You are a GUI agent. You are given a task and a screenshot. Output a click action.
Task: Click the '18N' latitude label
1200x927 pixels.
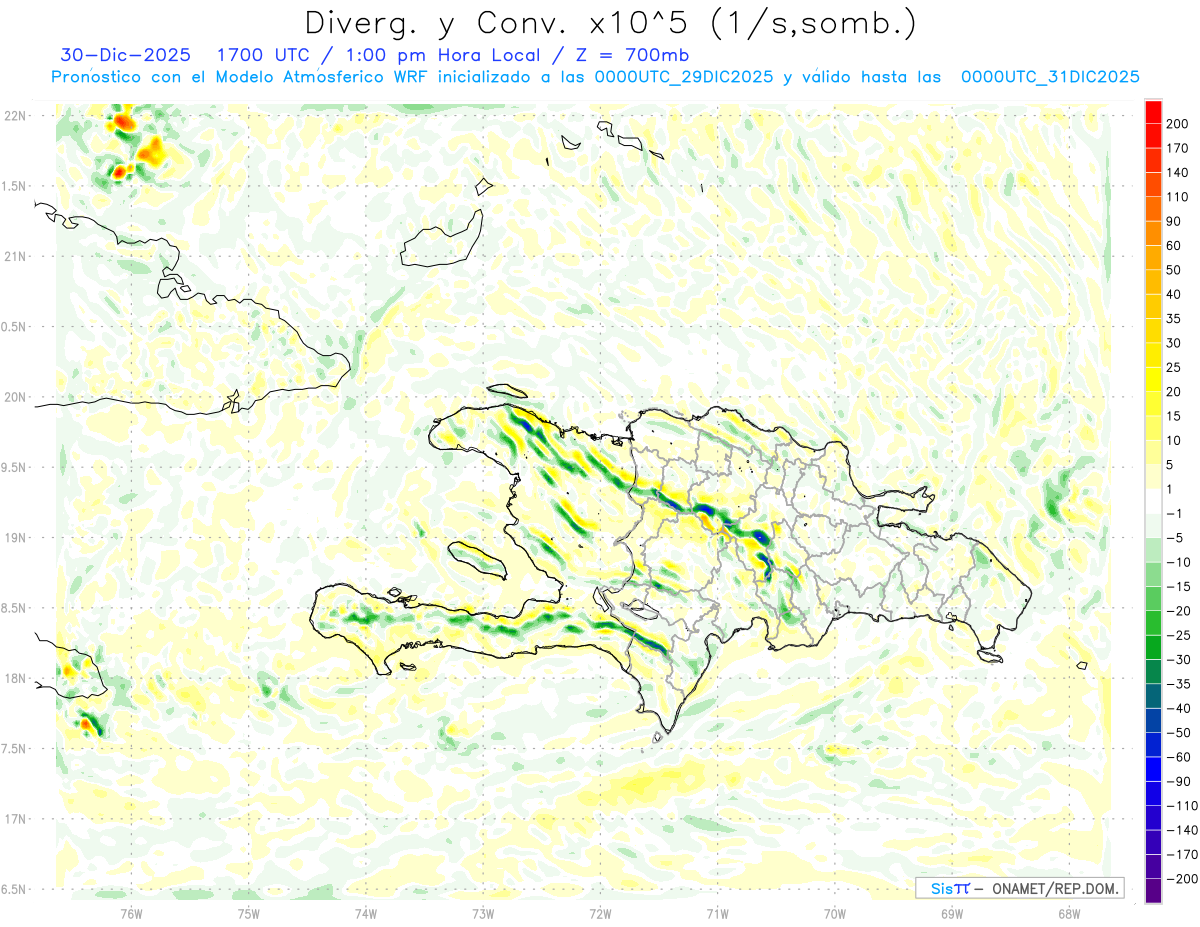click(x=14, y=678)
